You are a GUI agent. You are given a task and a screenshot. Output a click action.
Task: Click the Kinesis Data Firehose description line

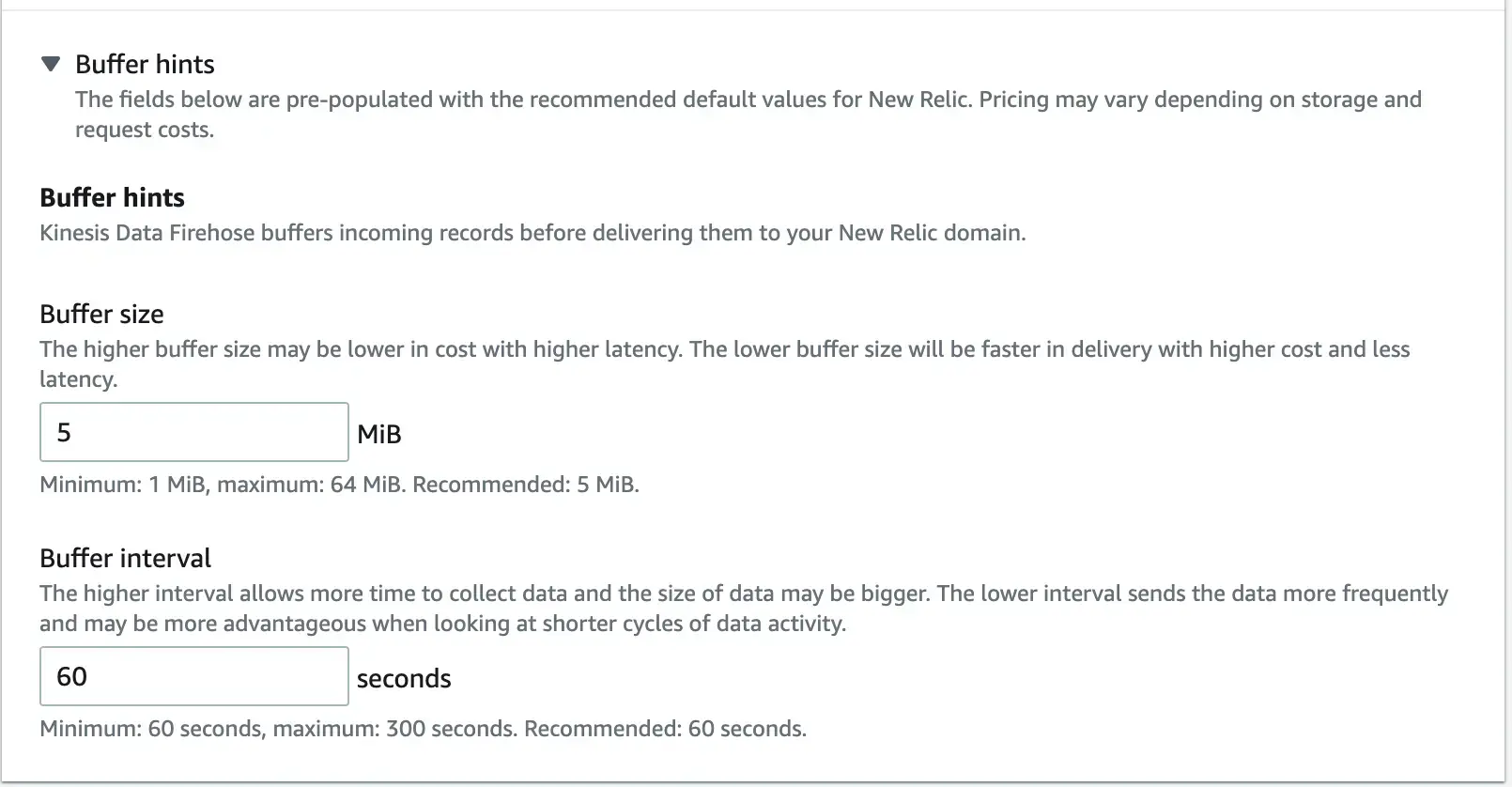tap(532, 233)
